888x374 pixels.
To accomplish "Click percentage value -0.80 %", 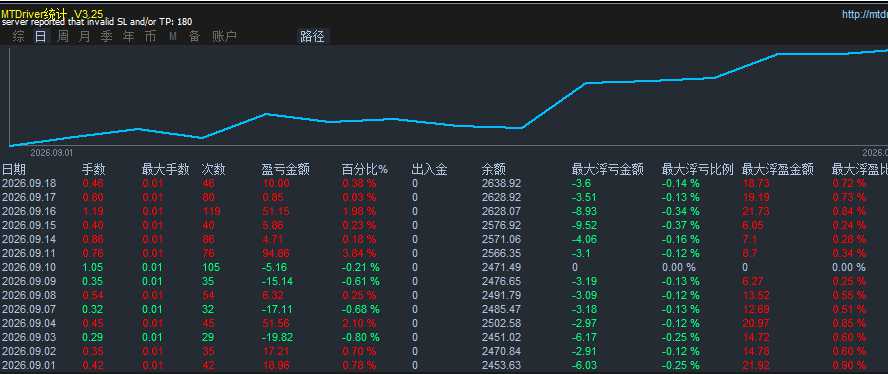I will coord(360,337).
